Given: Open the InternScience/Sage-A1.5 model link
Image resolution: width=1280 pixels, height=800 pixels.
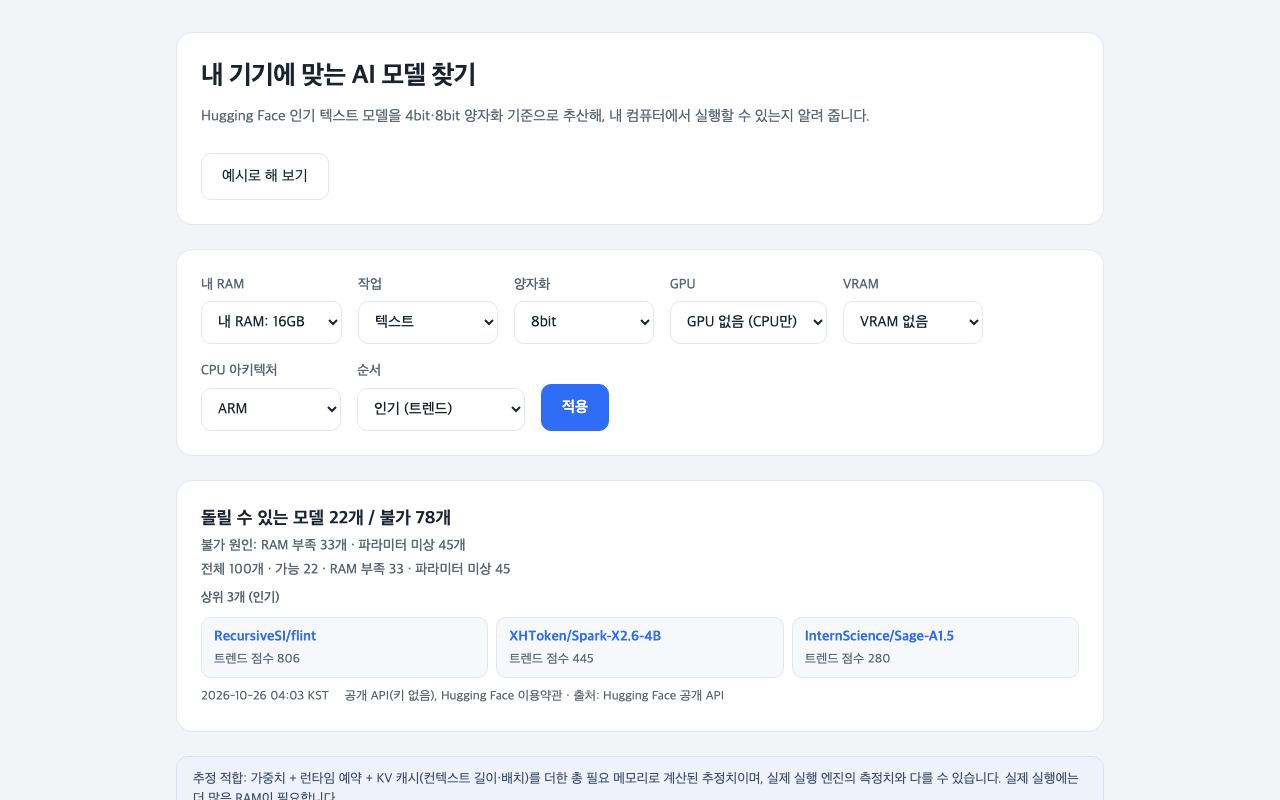Looking at the screenshot, I should click(879, 636).
